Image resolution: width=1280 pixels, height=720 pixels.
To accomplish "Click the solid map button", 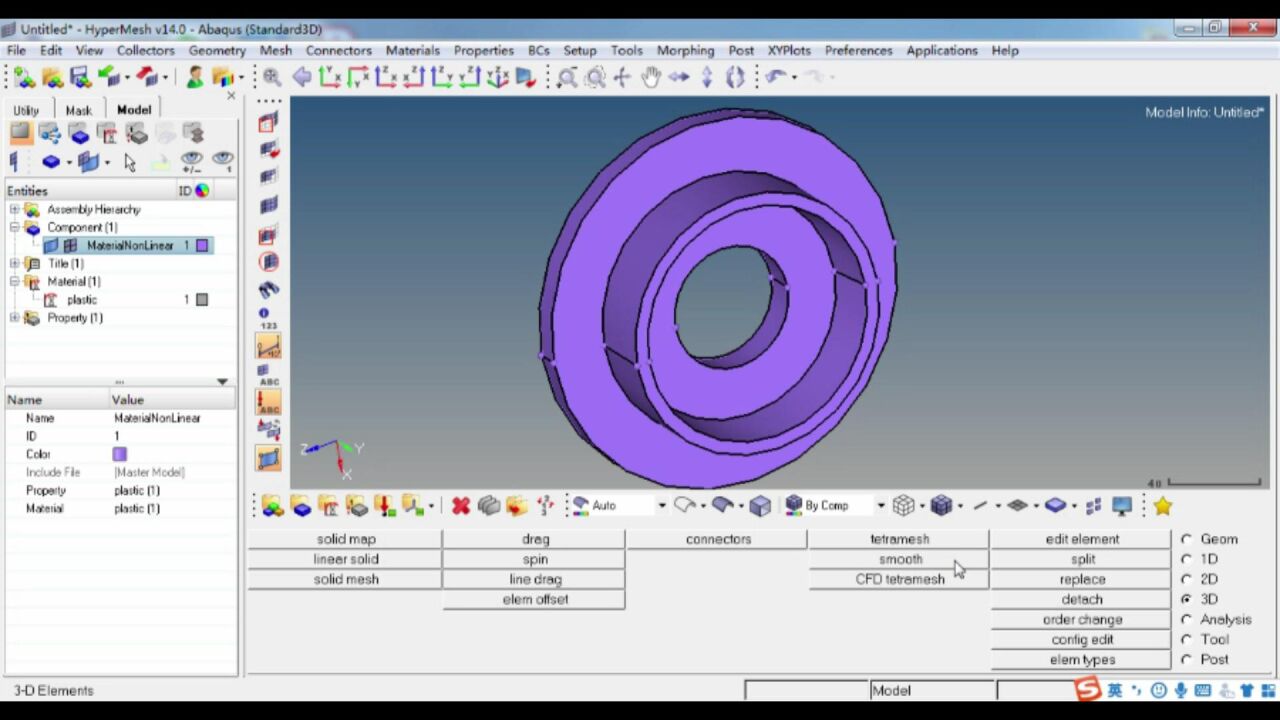I will tap(345, 539).
